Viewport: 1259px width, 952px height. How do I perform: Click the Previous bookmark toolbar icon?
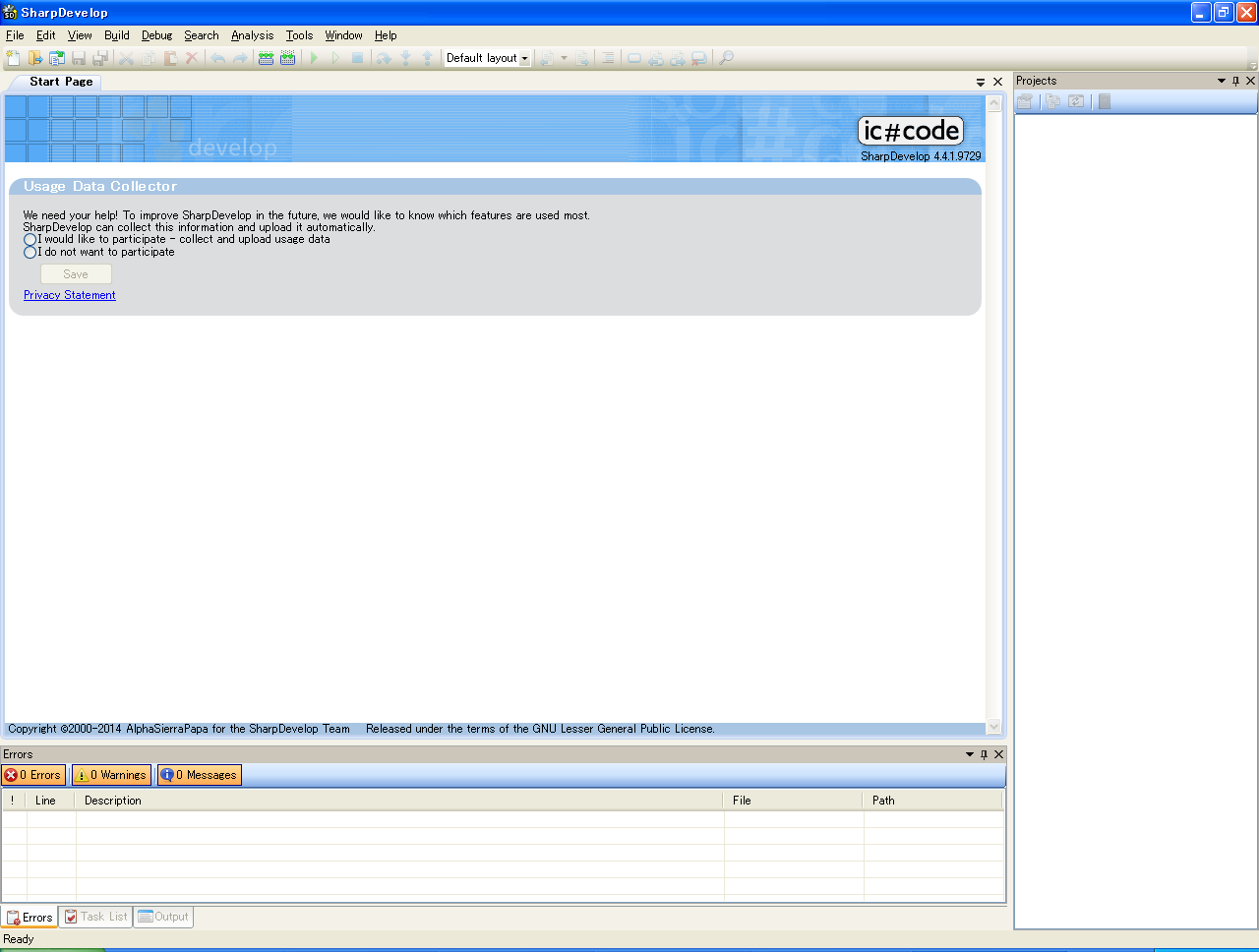tap(656, 58)
